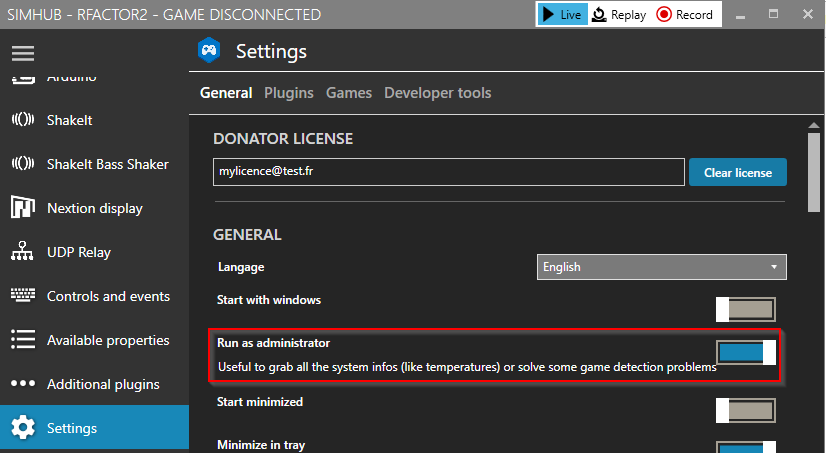Open the hamburger menu icon
The image size is (826, 453).
point(23,53)
